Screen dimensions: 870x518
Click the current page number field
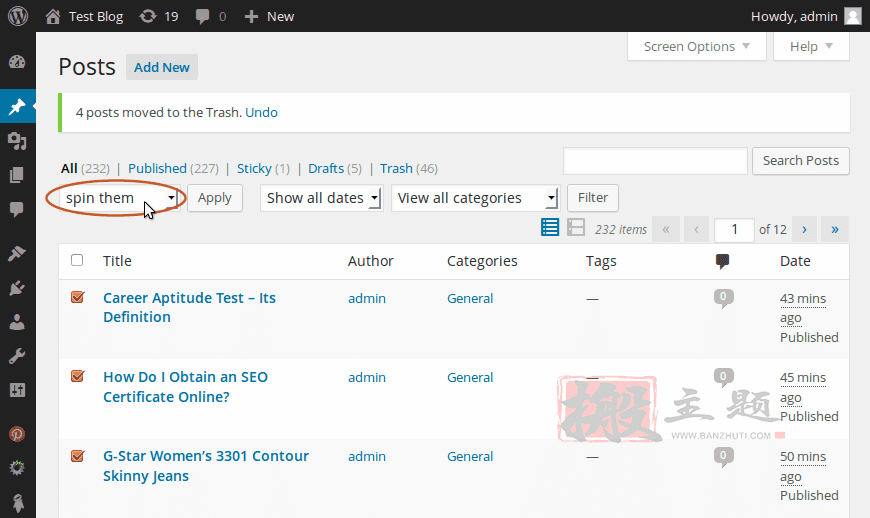tap(734, 229)
